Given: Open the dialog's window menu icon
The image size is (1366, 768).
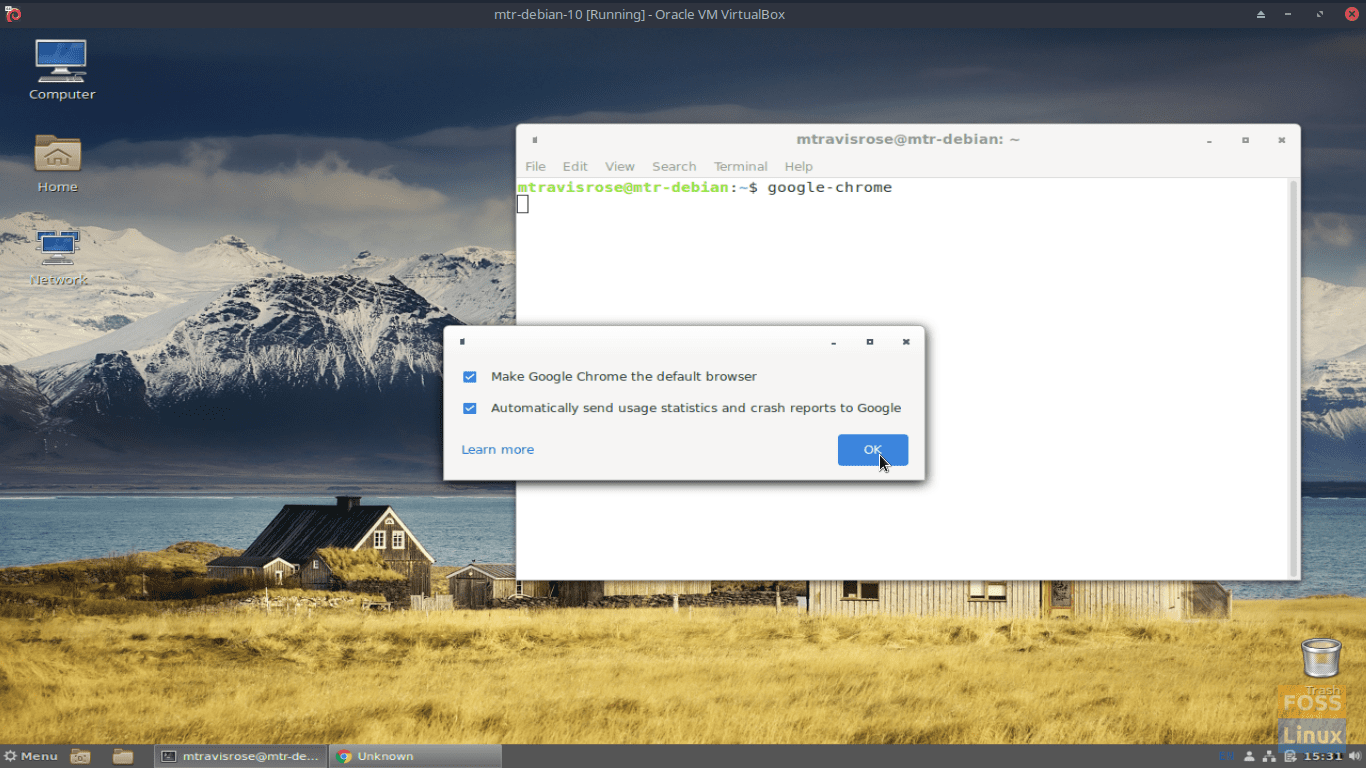Looking at the screenshot, I should (462, 342).
